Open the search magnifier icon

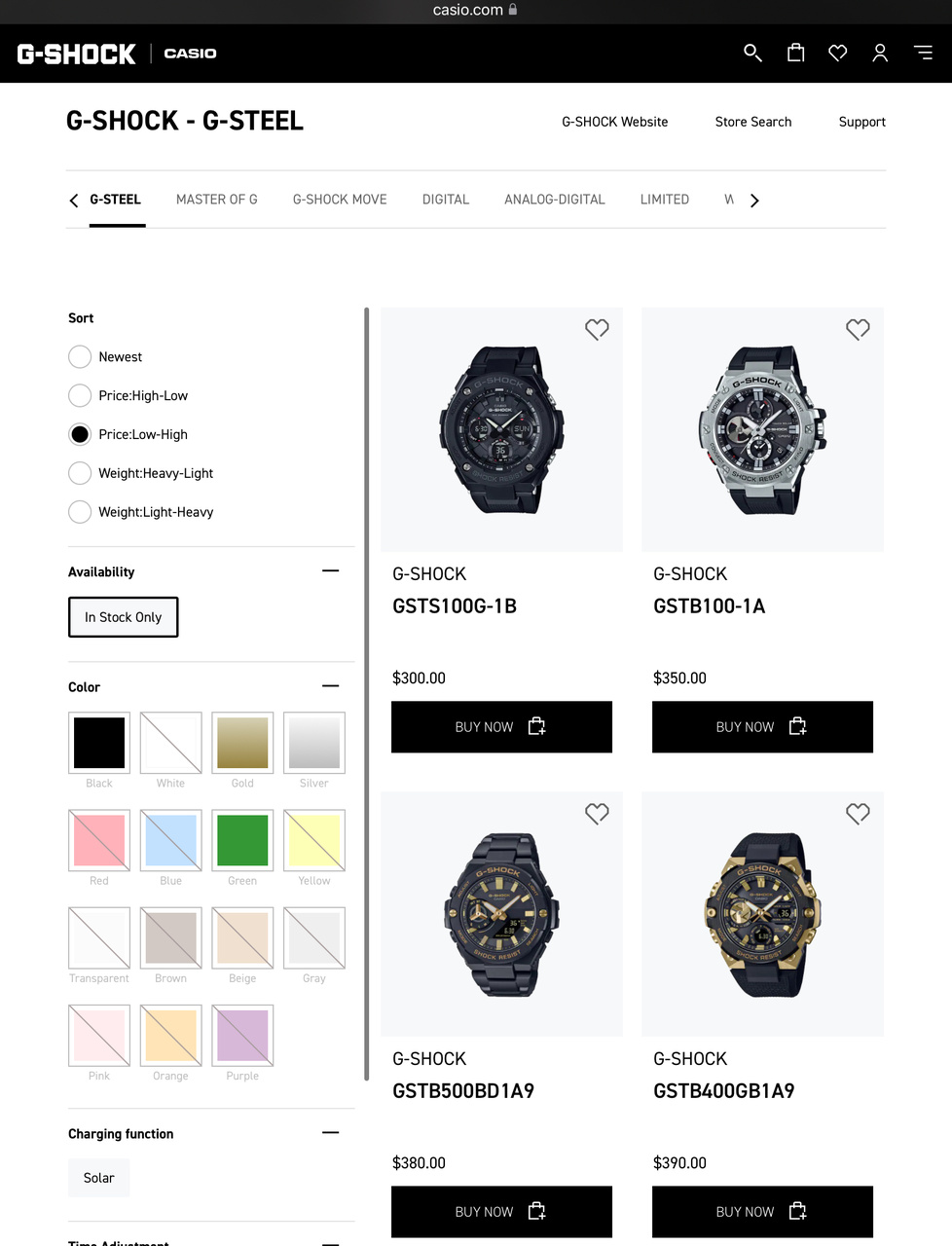[x=752, y=53]
